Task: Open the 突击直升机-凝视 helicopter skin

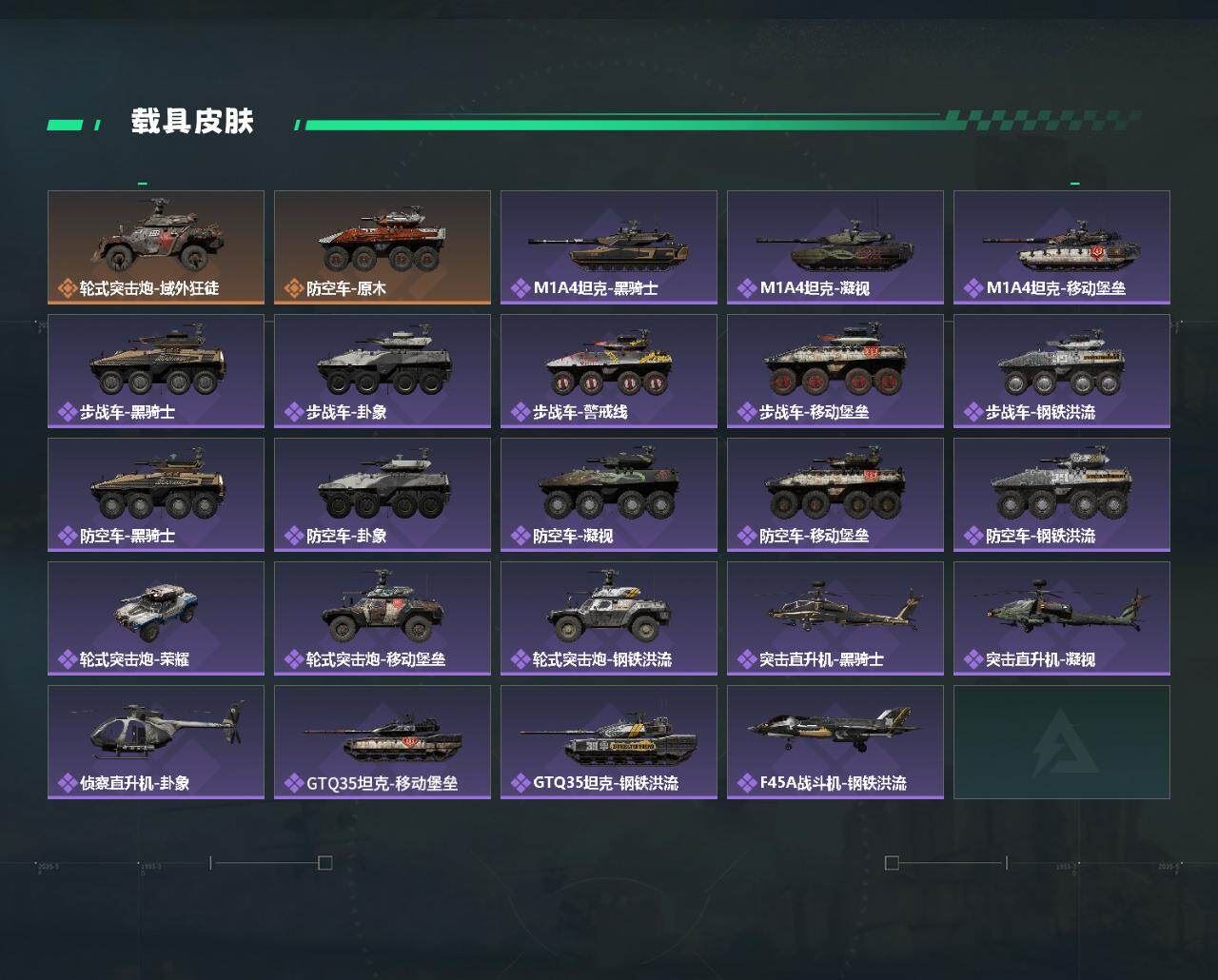Action: [1062, 618]
